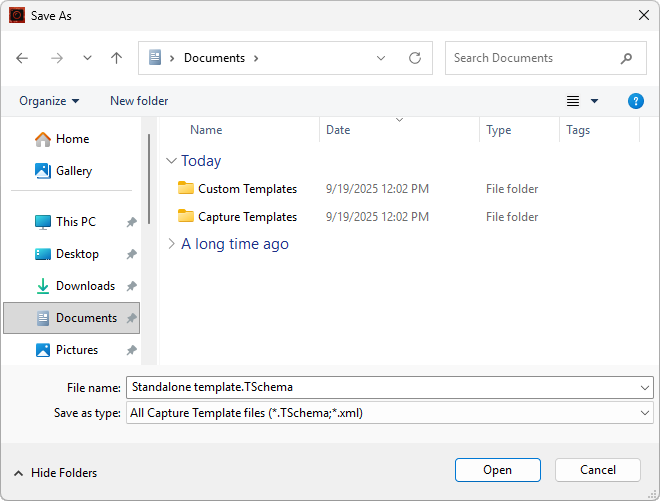Click the navigation pane scrollbar

click(150, 180)
